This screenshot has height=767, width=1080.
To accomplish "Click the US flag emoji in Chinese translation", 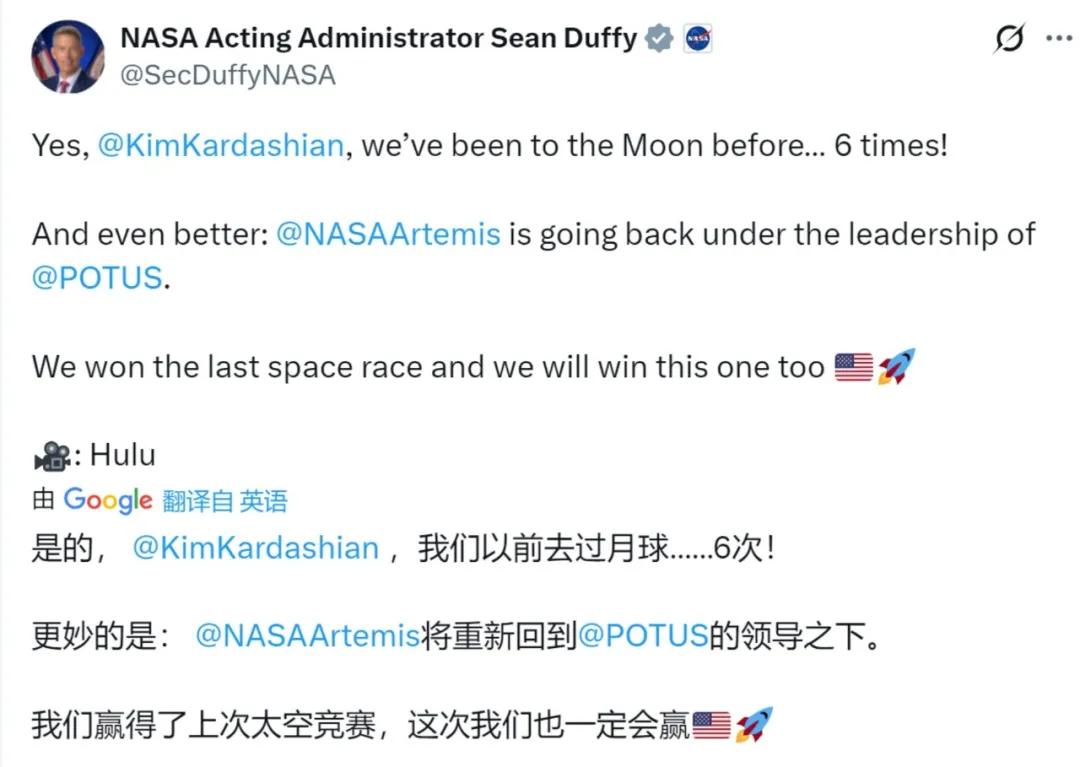I will pyautogui.click(x=711, y=725).
